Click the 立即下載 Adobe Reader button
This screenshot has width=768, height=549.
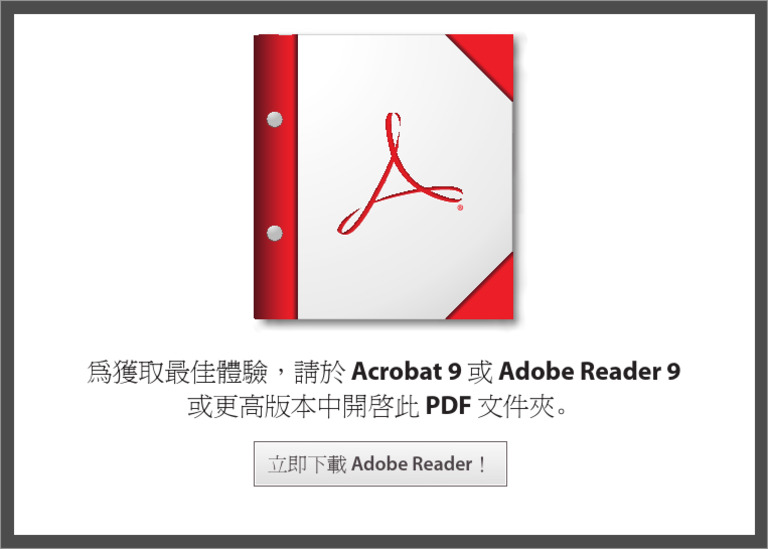[380, 464]
